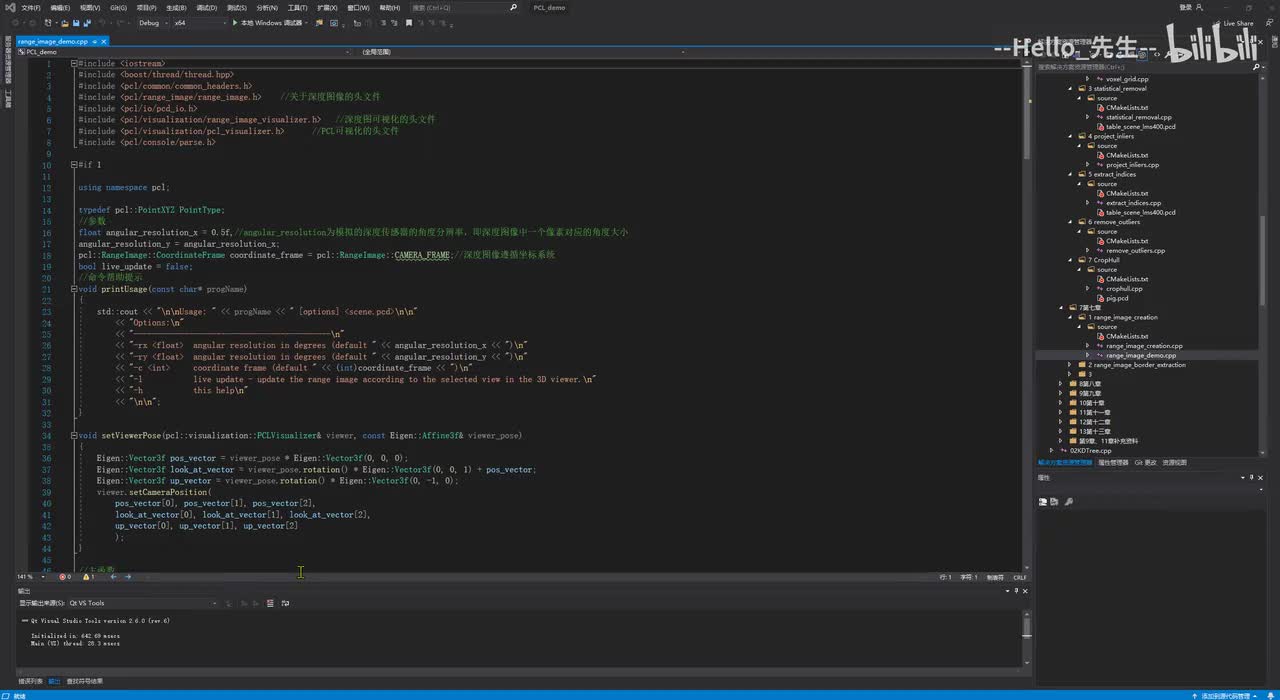1280x700 pixels.
Task: Open the Git(G) menu
Action: point(118,7)
